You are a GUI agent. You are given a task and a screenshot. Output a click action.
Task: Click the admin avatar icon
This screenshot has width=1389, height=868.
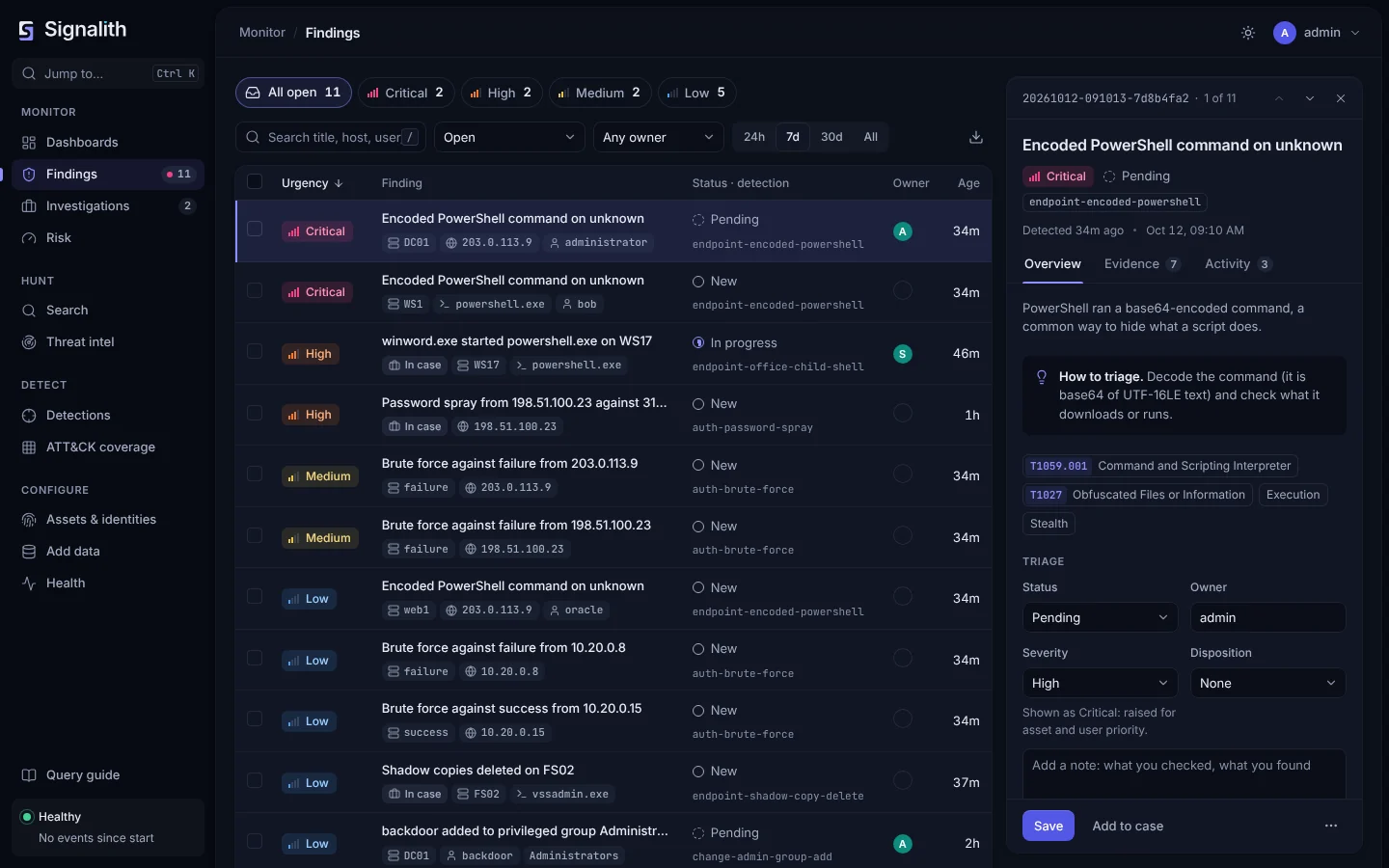coord(1284,33)
